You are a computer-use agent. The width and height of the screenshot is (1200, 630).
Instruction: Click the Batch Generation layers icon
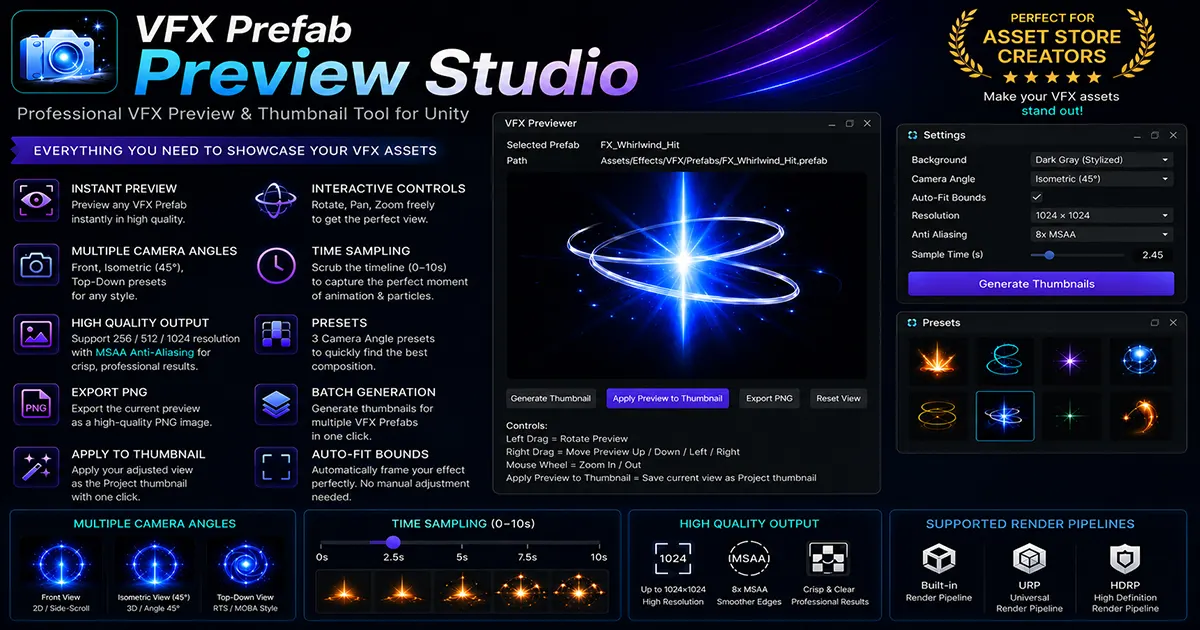(x=276, y=404)
